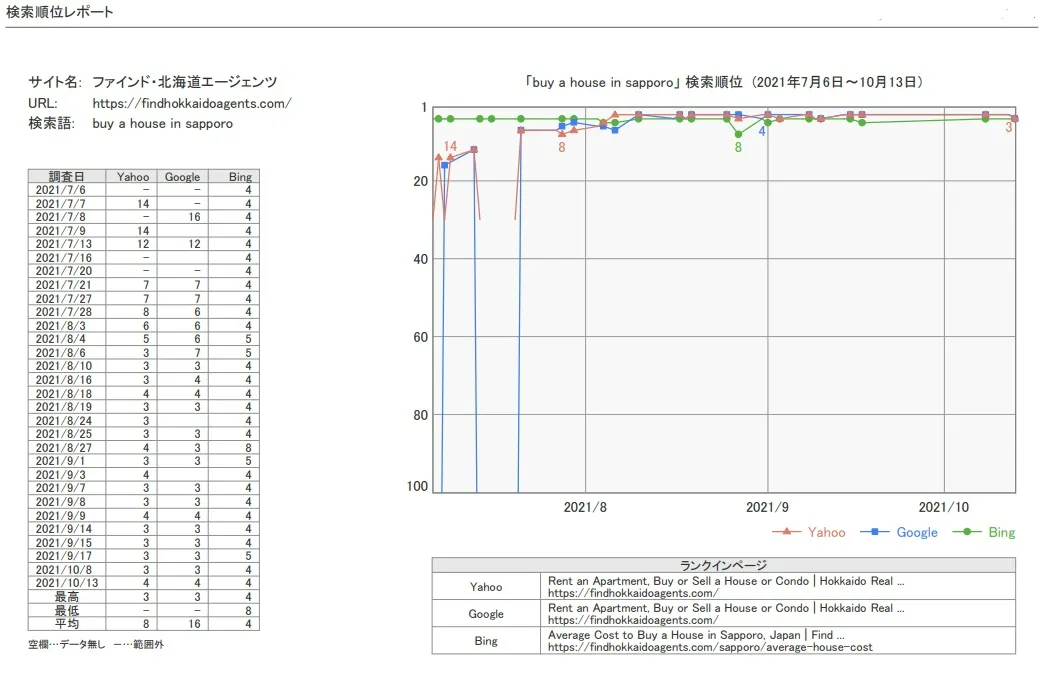The image size is (1051, 679).
Task: Click the y-axis label 100
Action: pyautogui.click(x=417, y=486)
